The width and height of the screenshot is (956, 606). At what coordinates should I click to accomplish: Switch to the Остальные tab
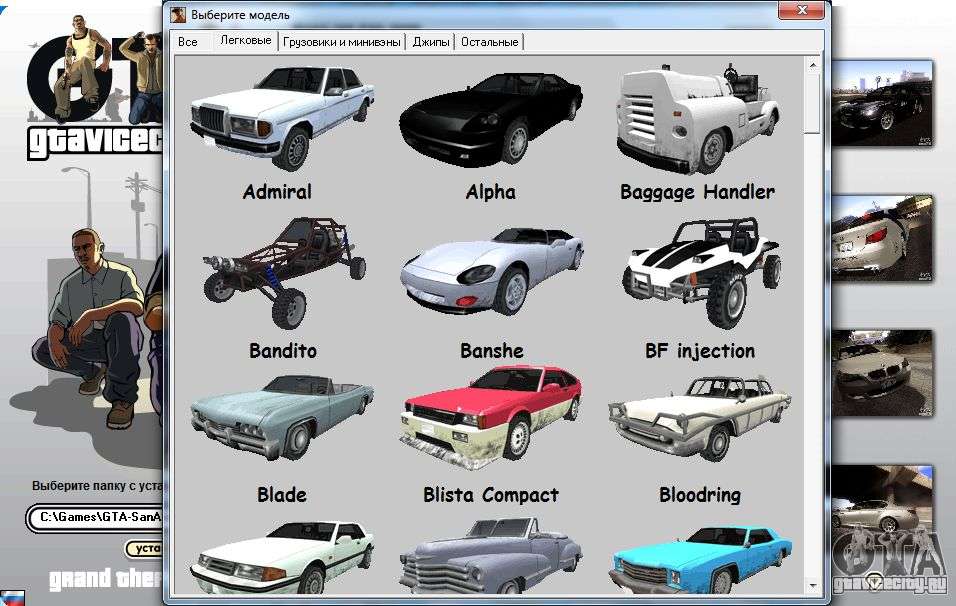point(490,42)
